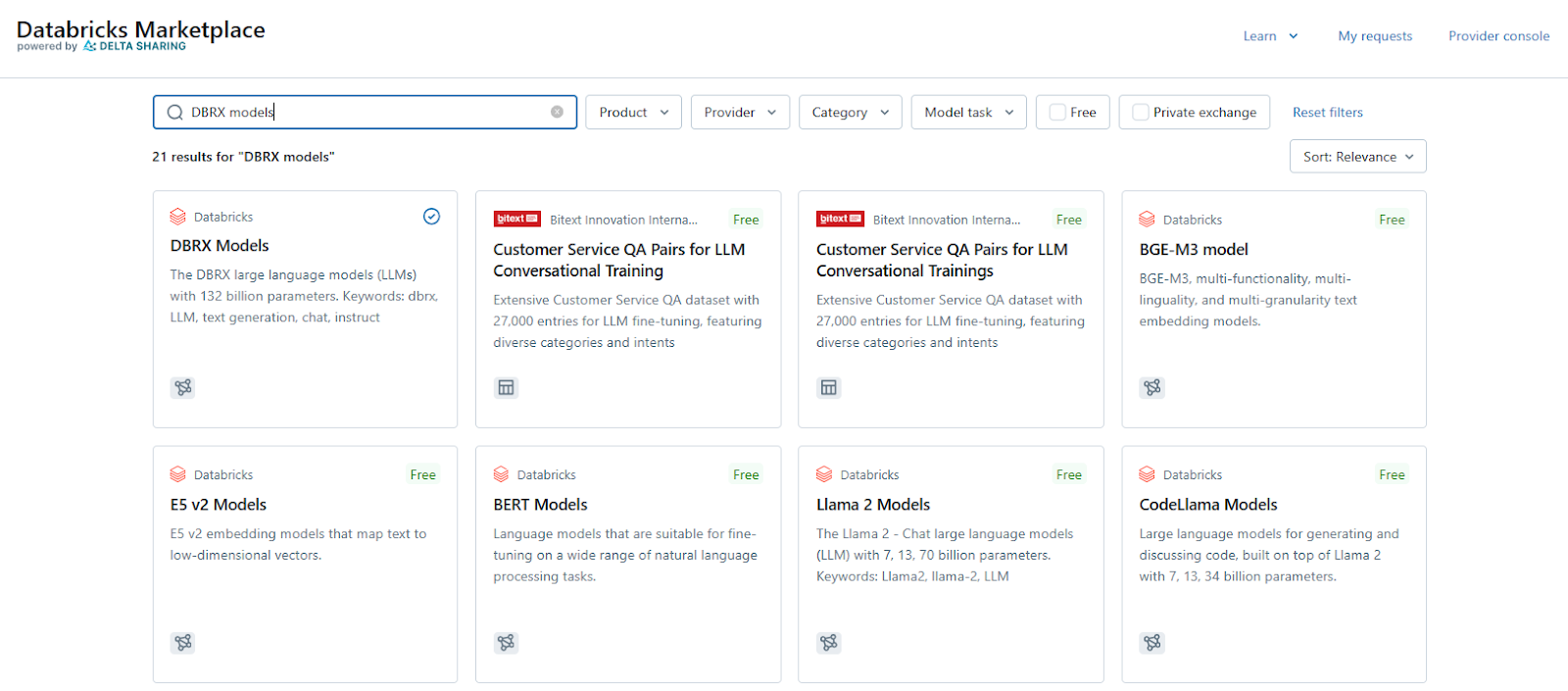Change the Sort: Relevance dropdown
The image size is (1568, 691).
tap(1357, 157)
